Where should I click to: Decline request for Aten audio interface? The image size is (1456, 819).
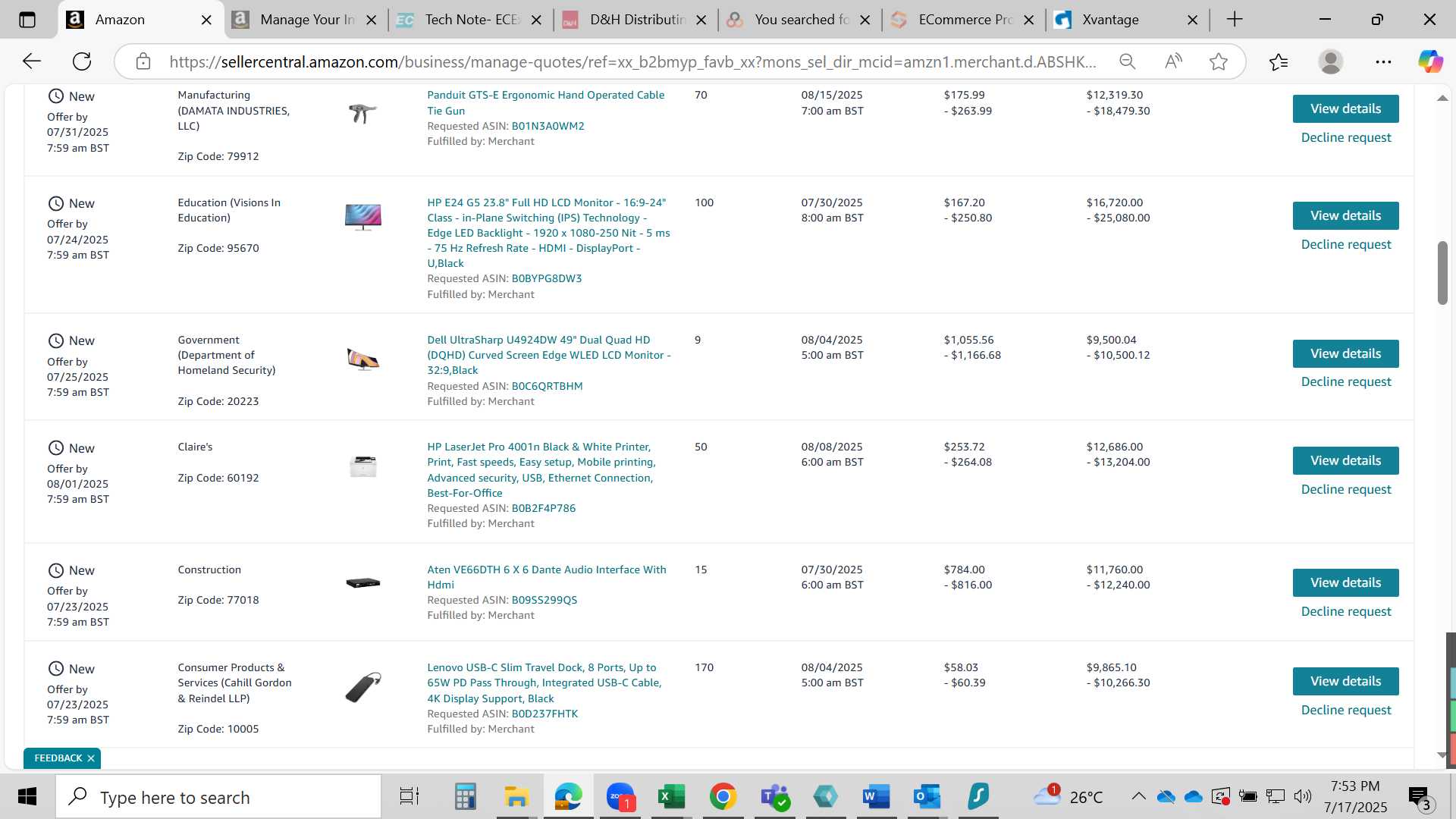pos(1346,611)
